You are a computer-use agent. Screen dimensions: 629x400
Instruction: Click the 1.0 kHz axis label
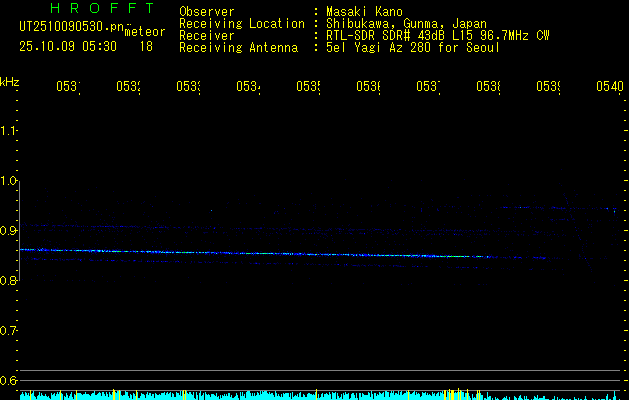coord(8,181)
